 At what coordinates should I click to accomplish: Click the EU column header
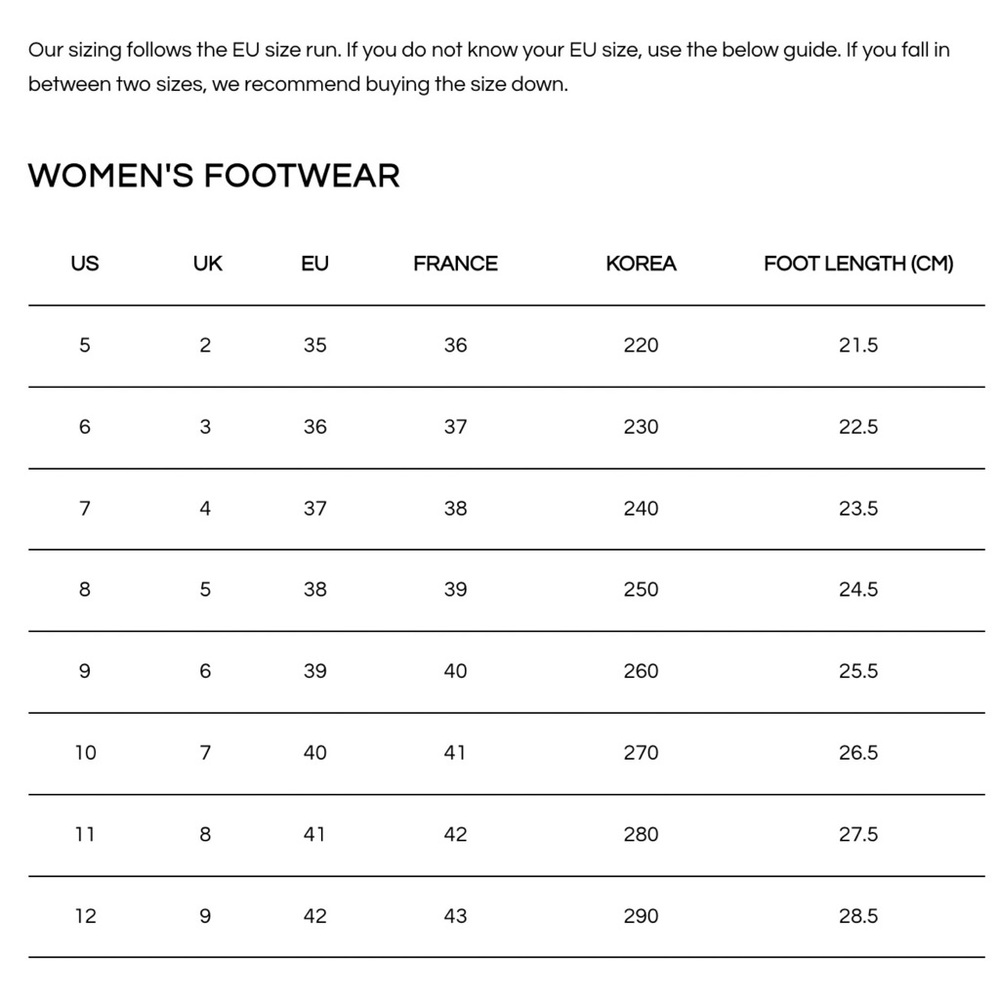[x=314, y=264]
